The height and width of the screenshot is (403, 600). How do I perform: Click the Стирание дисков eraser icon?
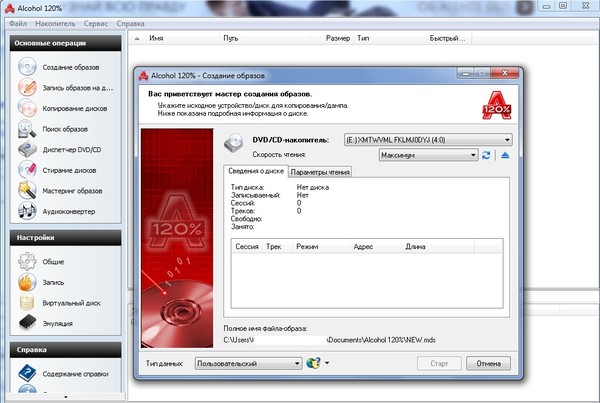27,170
